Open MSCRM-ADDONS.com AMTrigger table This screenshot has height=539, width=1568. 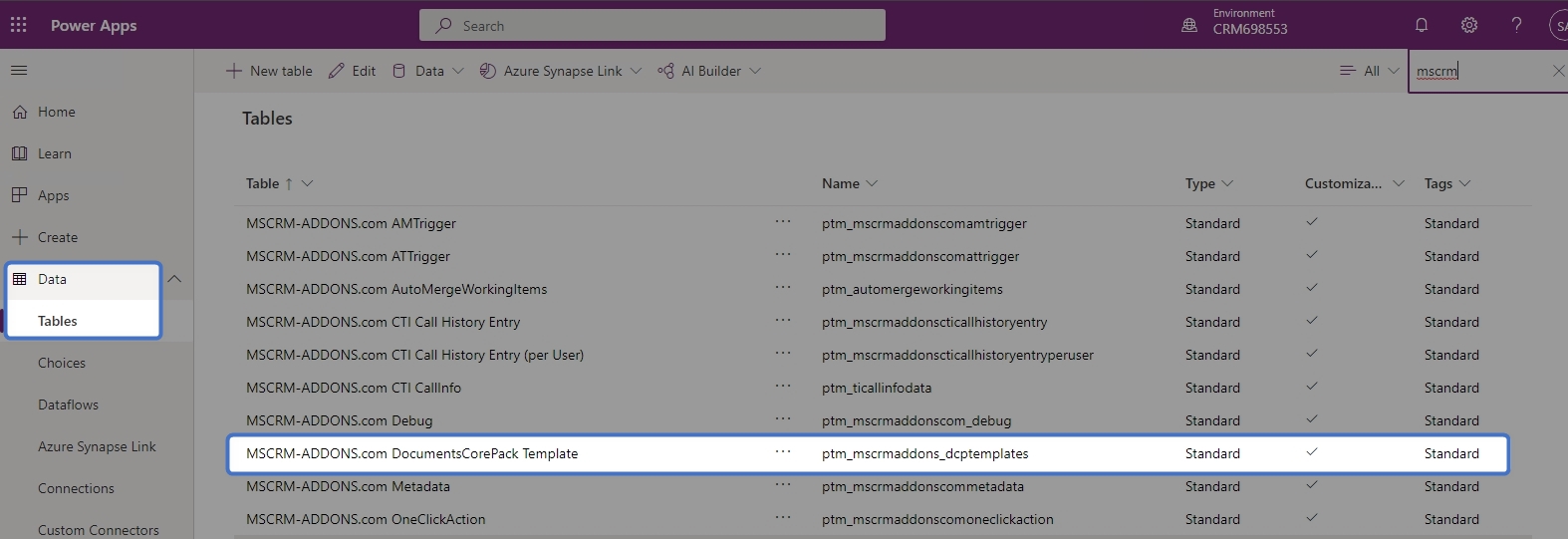pos(351,223)
